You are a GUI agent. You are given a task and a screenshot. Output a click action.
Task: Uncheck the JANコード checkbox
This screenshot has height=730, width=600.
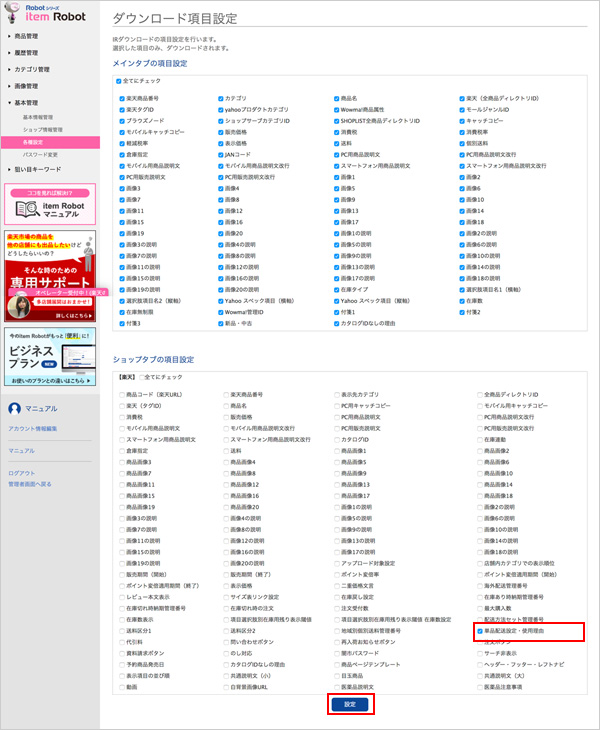pos(221,154)
